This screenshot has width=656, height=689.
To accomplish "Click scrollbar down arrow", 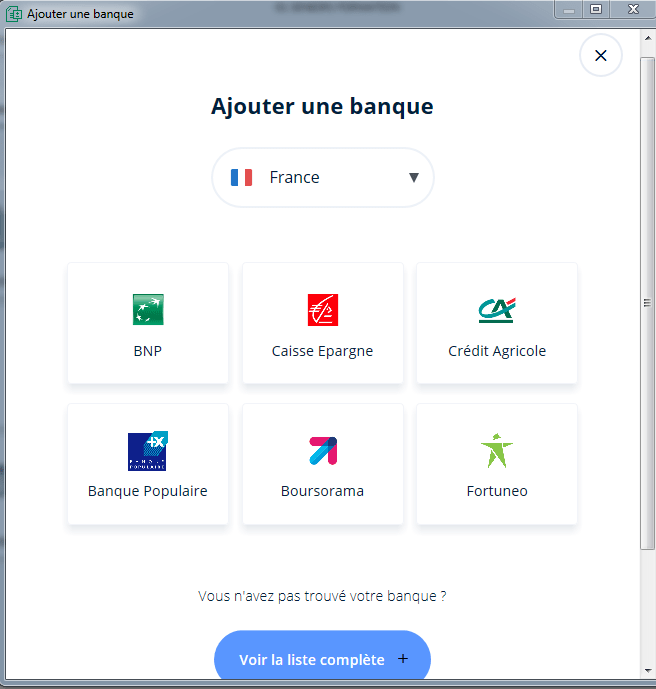I will coord(648,671).
